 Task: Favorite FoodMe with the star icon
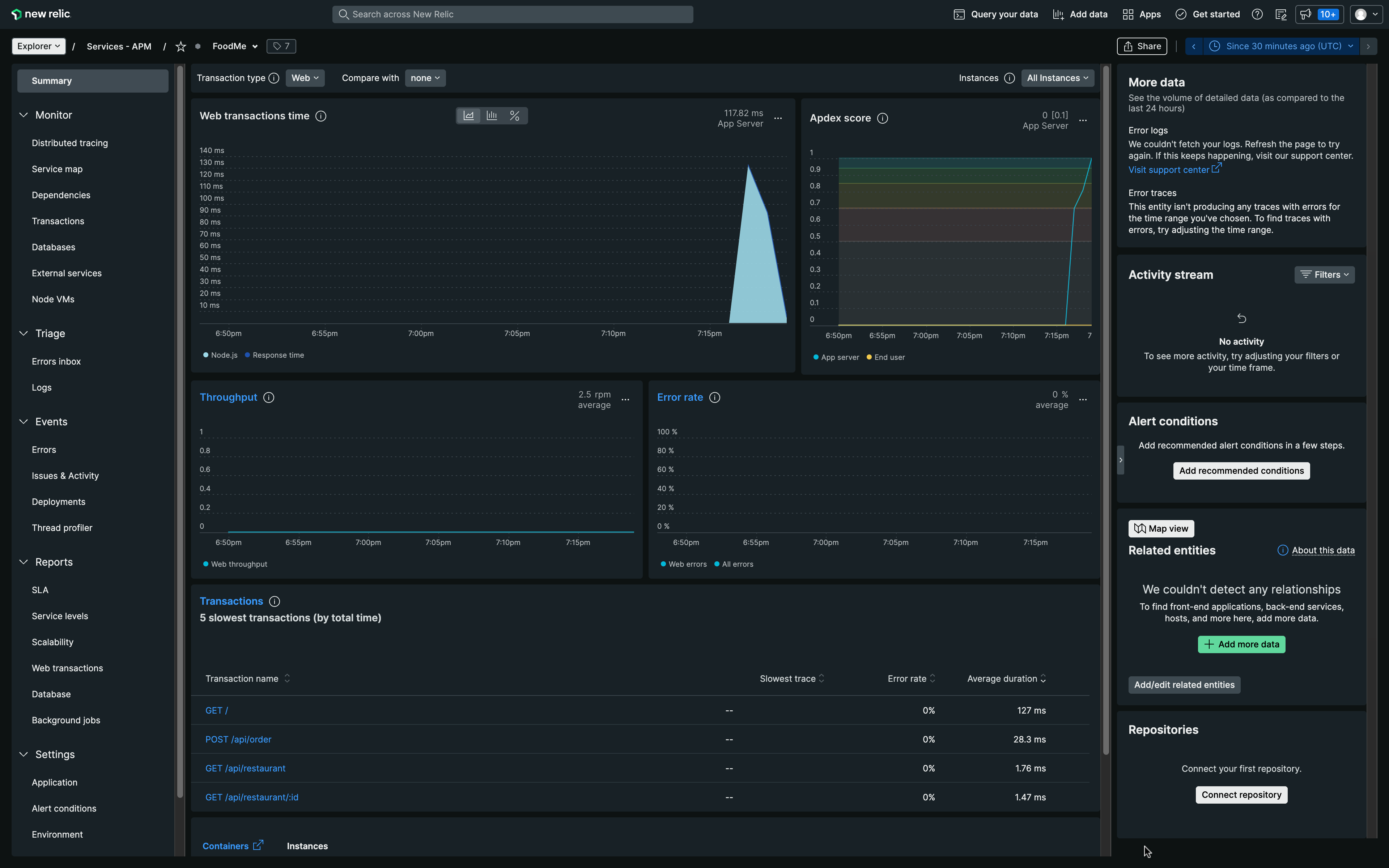[181, 47]
